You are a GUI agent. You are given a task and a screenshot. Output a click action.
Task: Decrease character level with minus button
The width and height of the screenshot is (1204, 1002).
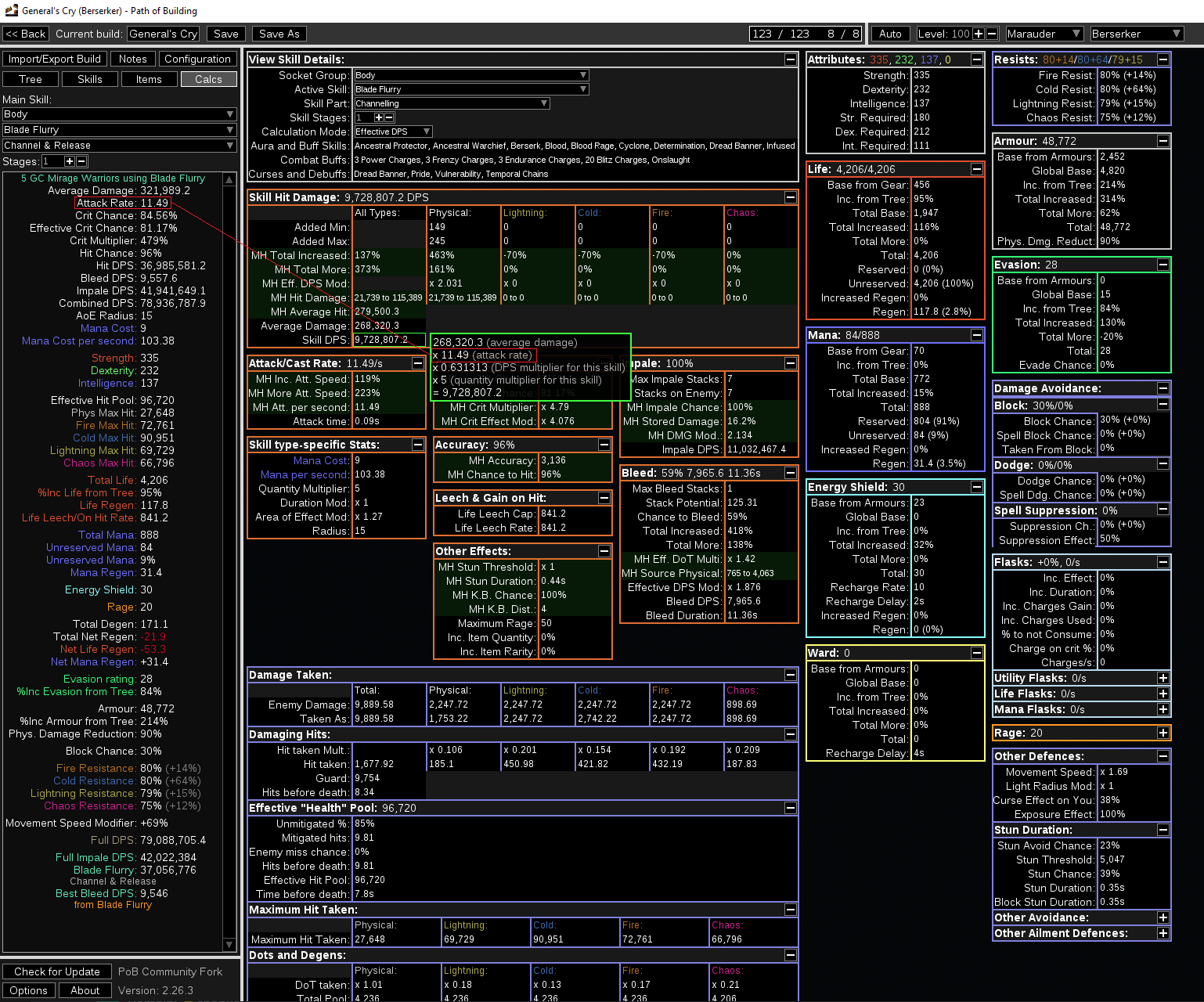(x=992, y=34)
